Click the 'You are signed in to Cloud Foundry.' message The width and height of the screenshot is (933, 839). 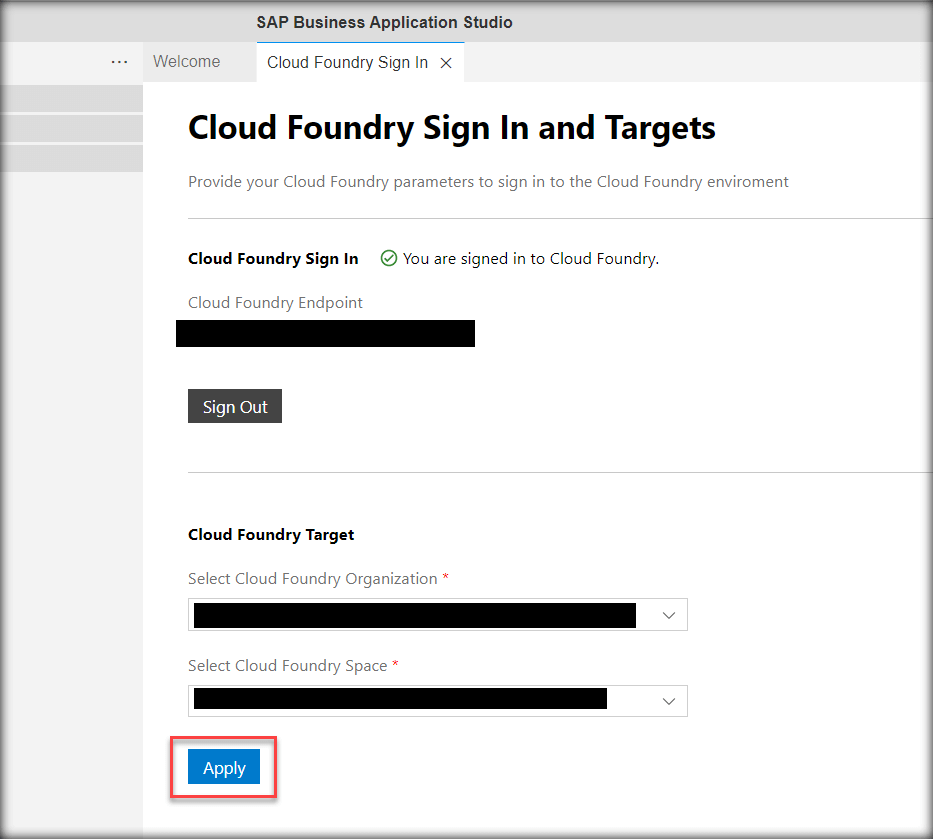coord(531,259)
